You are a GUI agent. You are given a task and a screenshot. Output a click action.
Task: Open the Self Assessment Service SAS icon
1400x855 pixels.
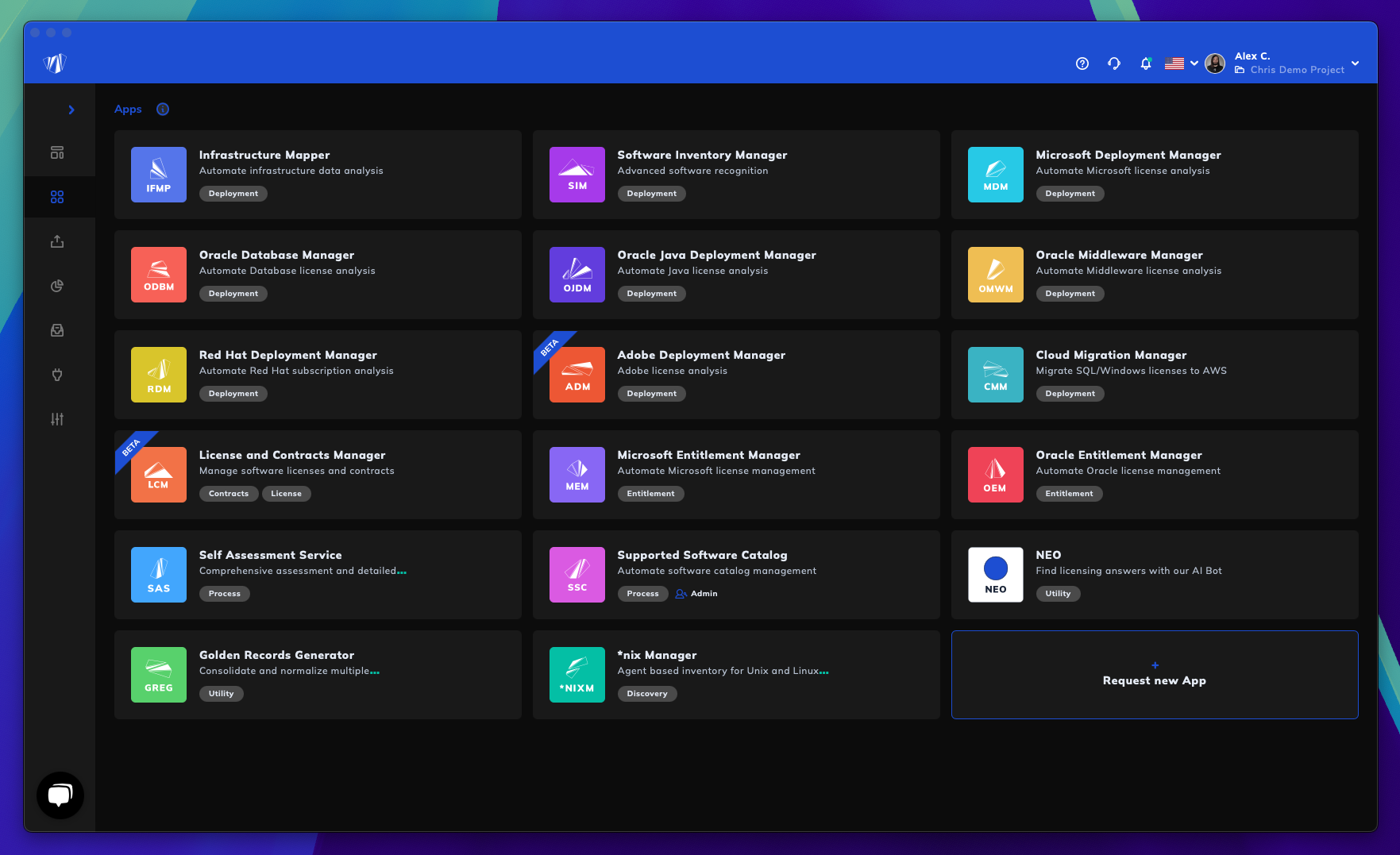159,575
